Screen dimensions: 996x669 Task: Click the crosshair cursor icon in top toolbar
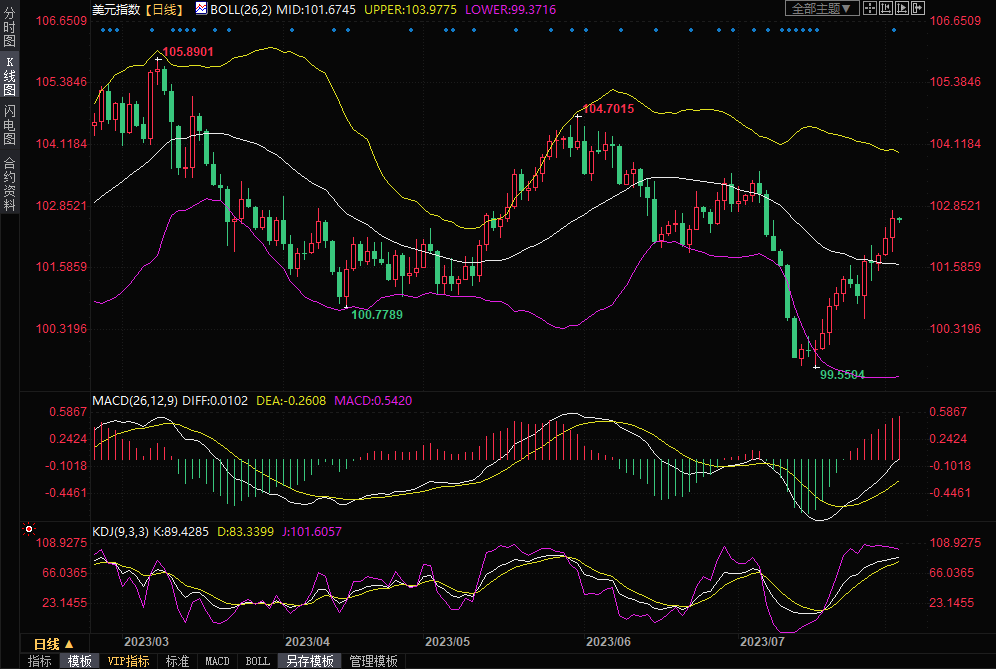tap(870, 9)
